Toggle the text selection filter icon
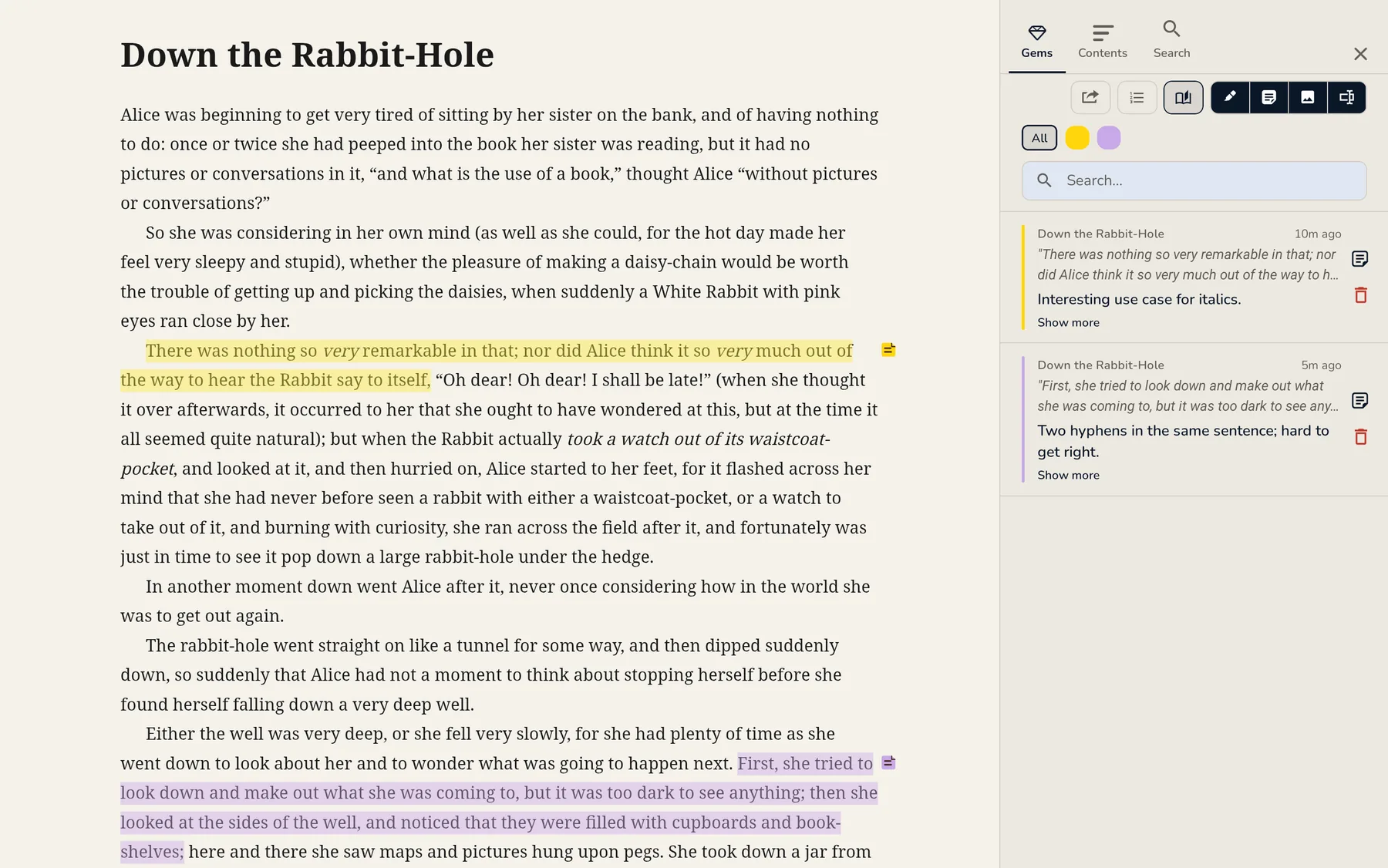 (x=1346, y=97)
